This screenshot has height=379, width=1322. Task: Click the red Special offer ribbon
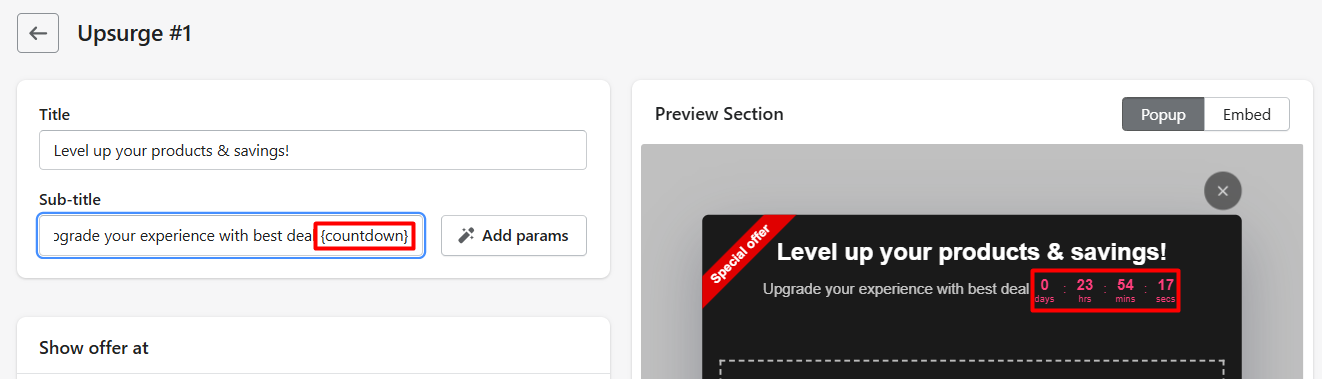(742, 257)
